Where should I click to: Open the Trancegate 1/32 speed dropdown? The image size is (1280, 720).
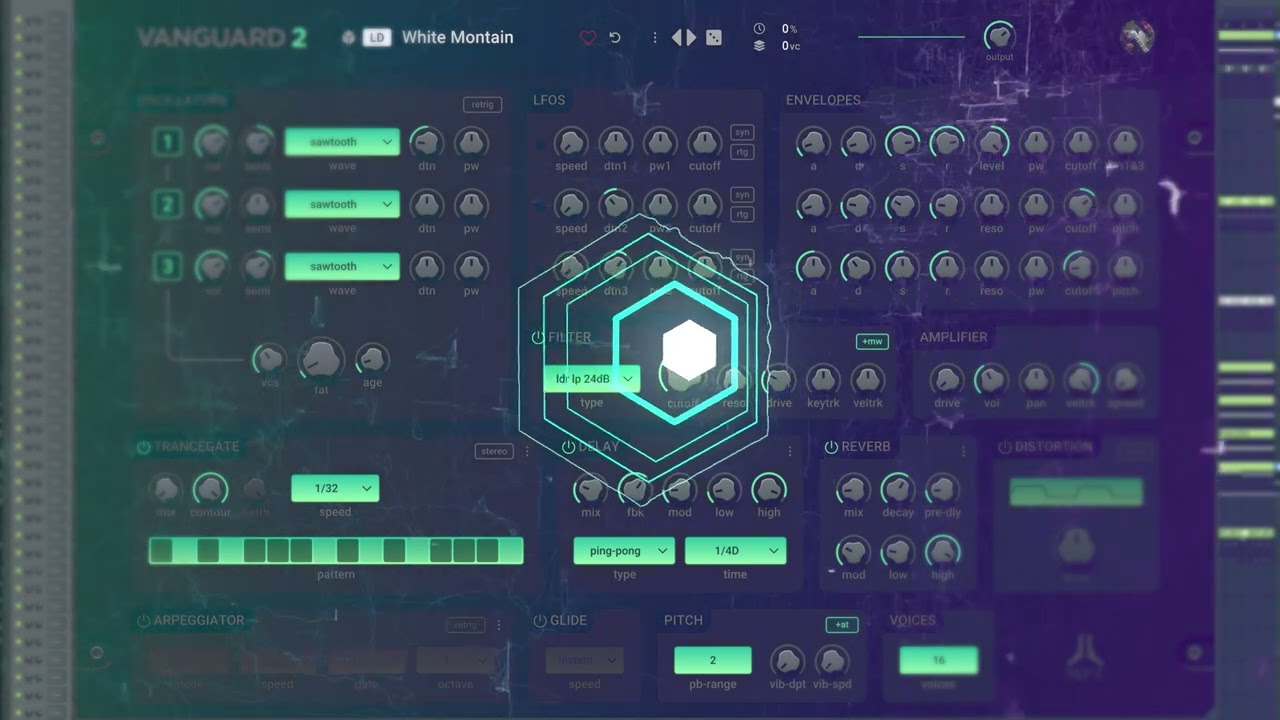[x=335, y=489]
